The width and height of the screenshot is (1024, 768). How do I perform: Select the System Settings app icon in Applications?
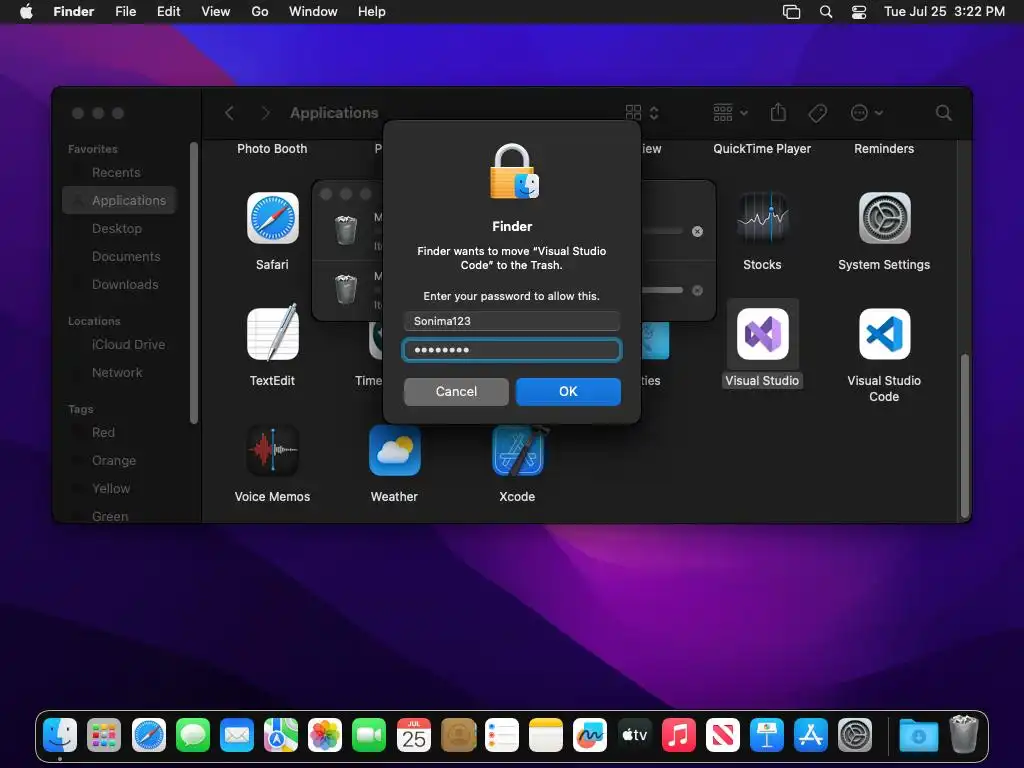(884, 218)
